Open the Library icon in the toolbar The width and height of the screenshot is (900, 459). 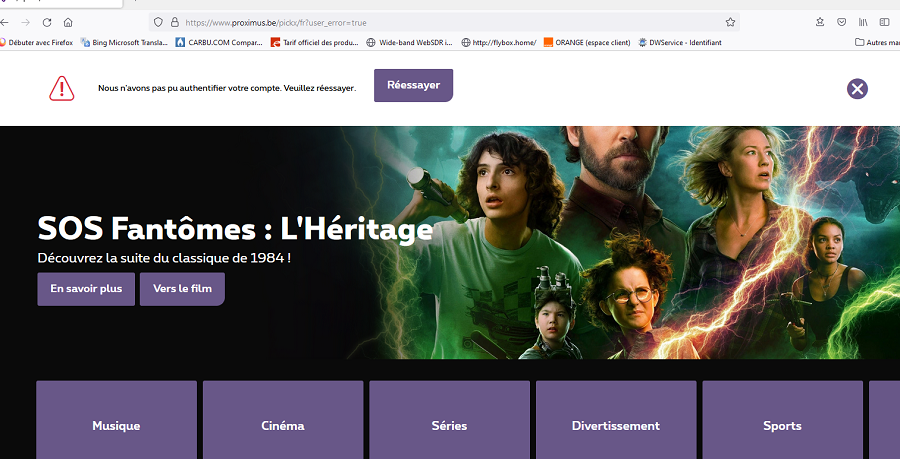pos(863,22)
